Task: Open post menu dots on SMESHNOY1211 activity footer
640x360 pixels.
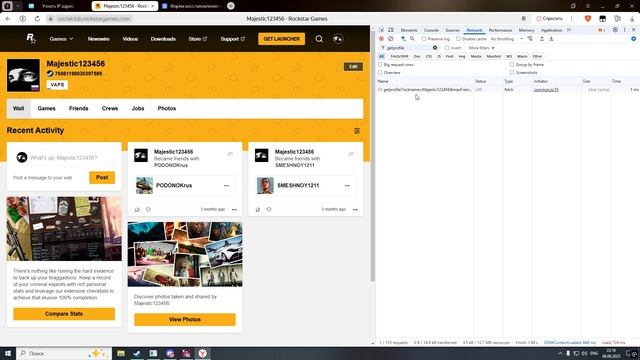Action: [355, 209]
